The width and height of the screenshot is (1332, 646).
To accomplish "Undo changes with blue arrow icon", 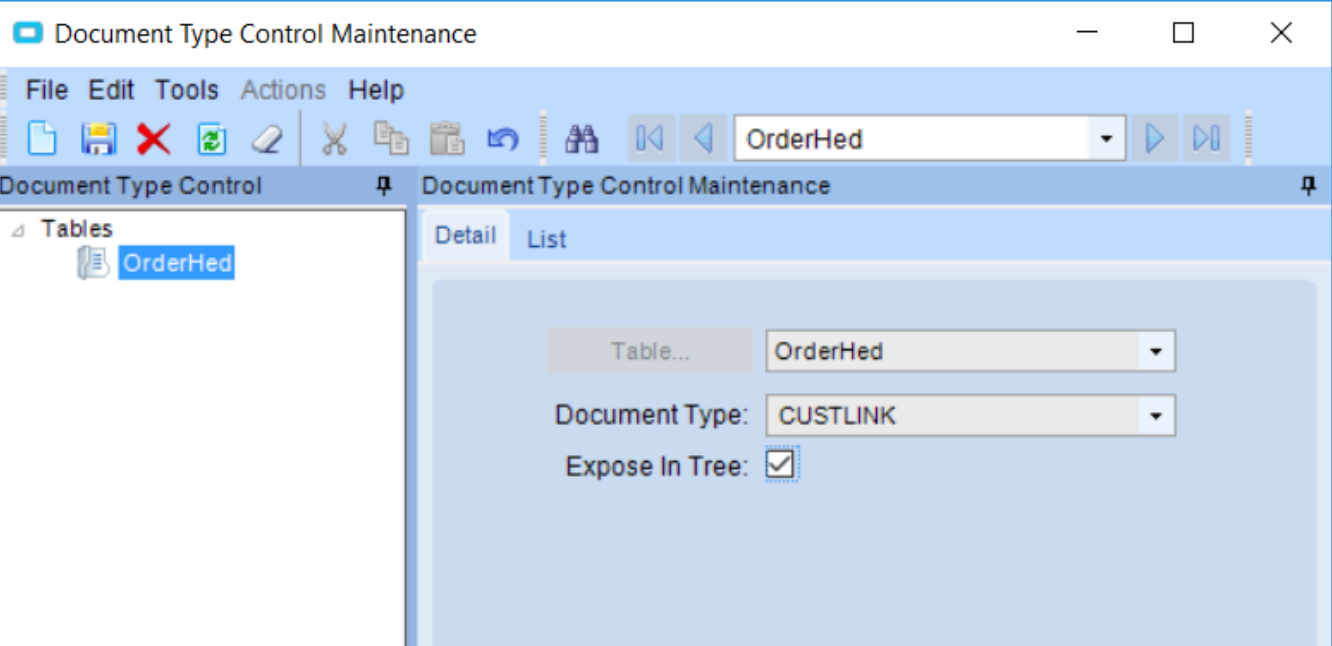I will pos(503,138).
